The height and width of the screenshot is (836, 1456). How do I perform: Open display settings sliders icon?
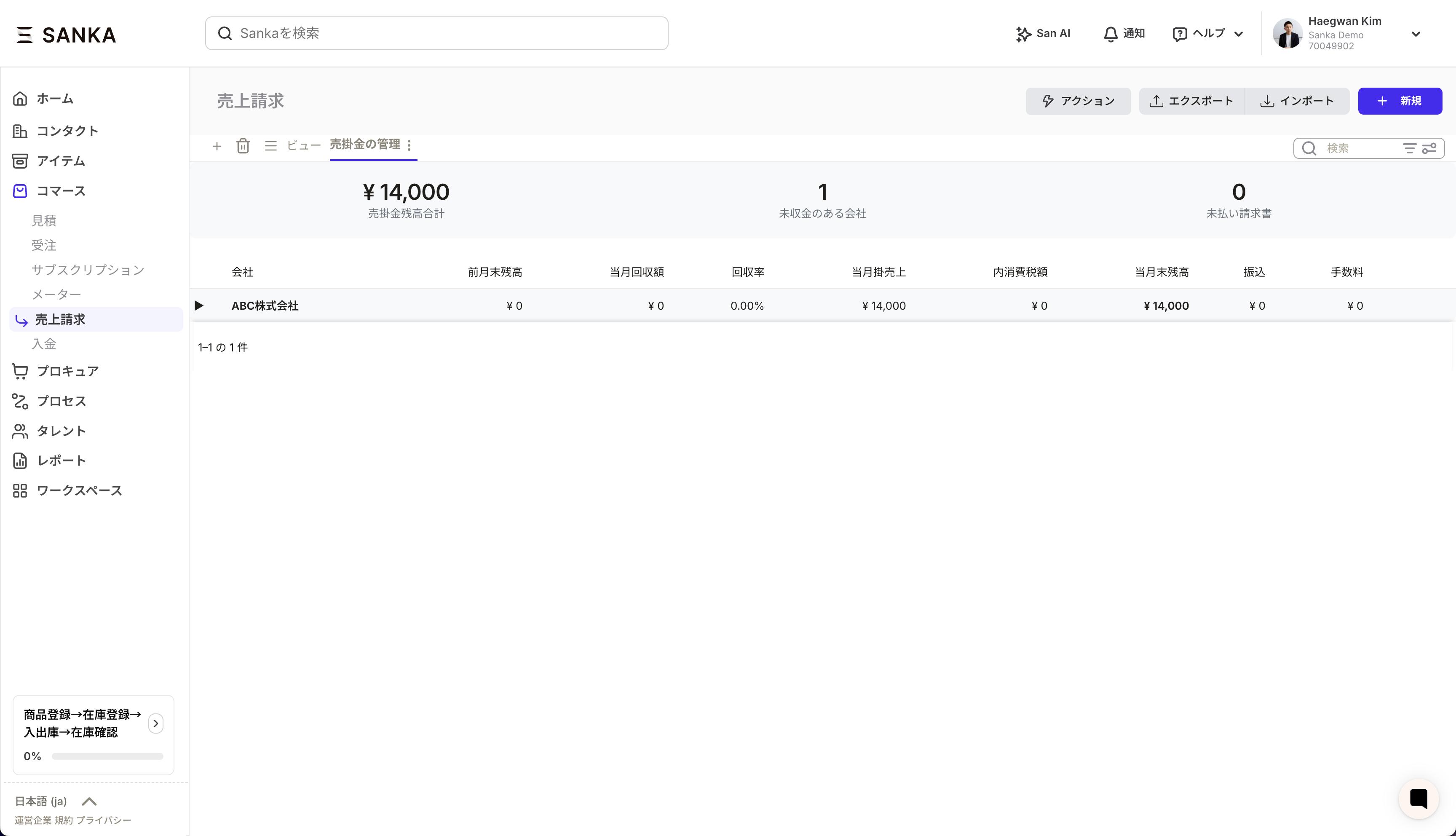point(1429,149)
